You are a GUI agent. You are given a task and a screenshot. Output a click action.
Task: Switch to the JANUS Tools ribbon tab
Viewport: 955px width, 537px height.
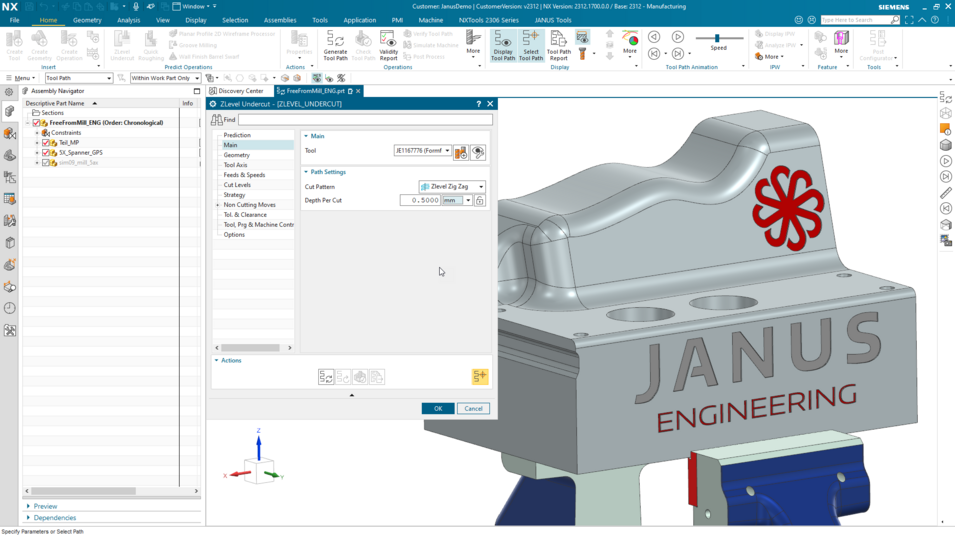click(x=553, y=20)
